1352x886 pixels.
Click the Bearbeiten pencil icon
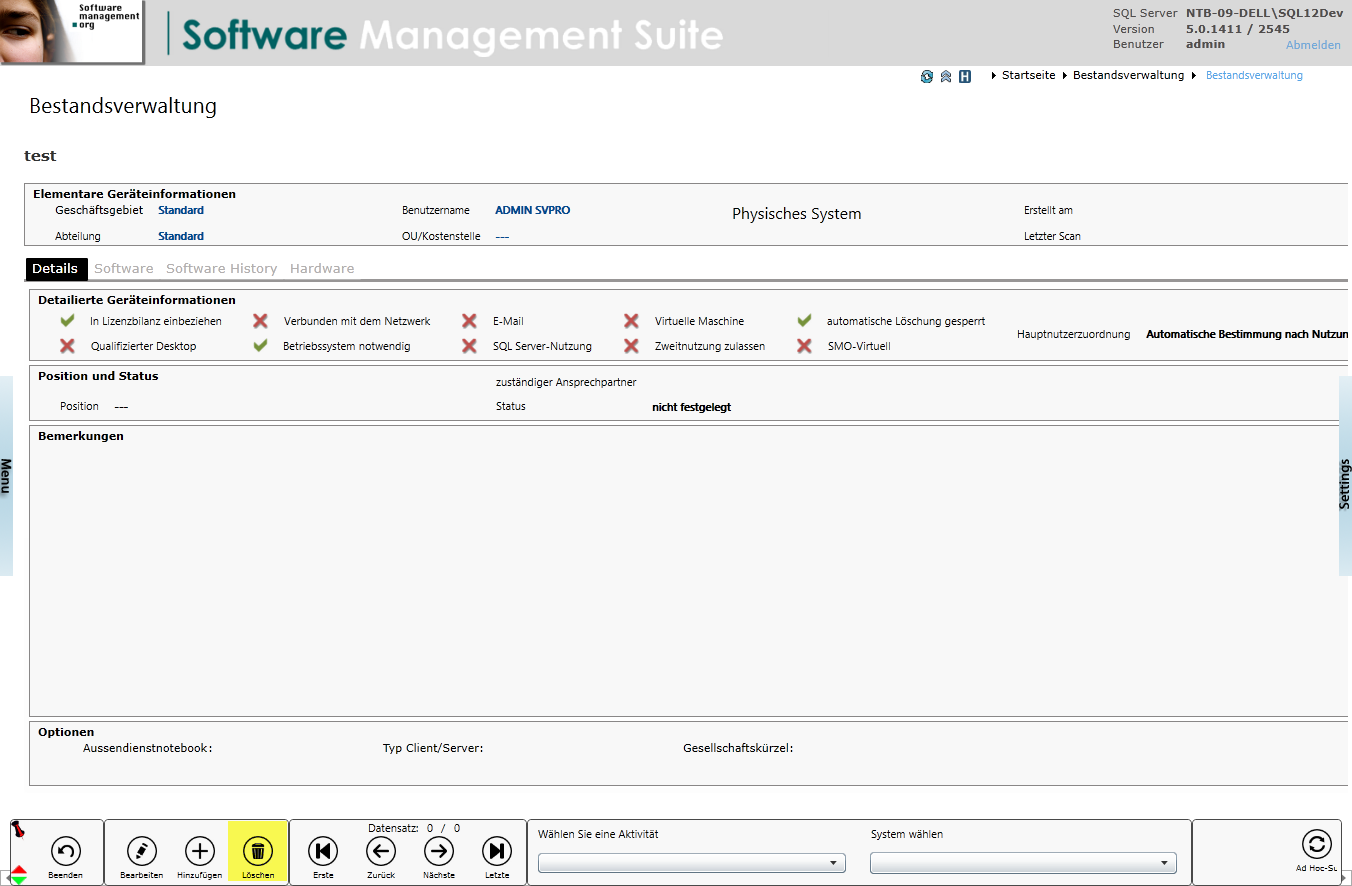tap(142, 851)
